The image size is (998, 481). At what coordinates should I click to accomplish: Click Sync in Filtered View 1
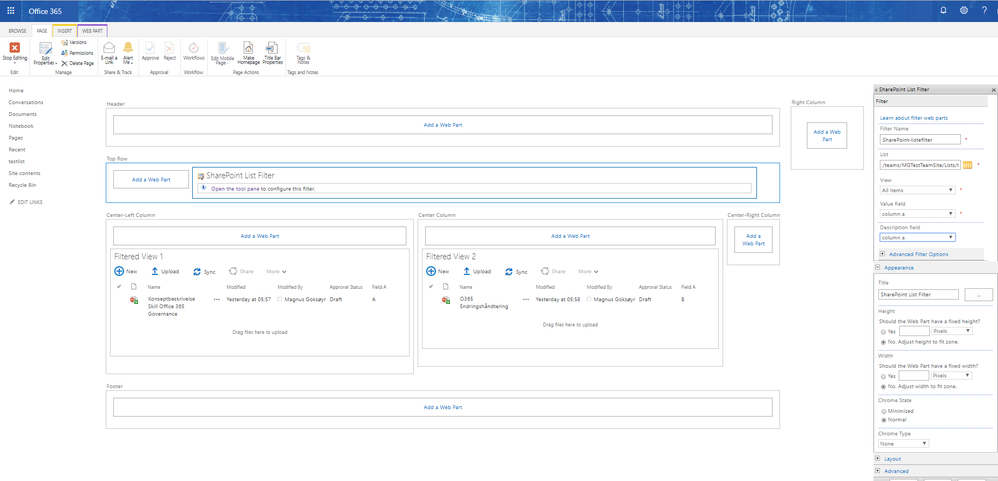pos(204,271)
